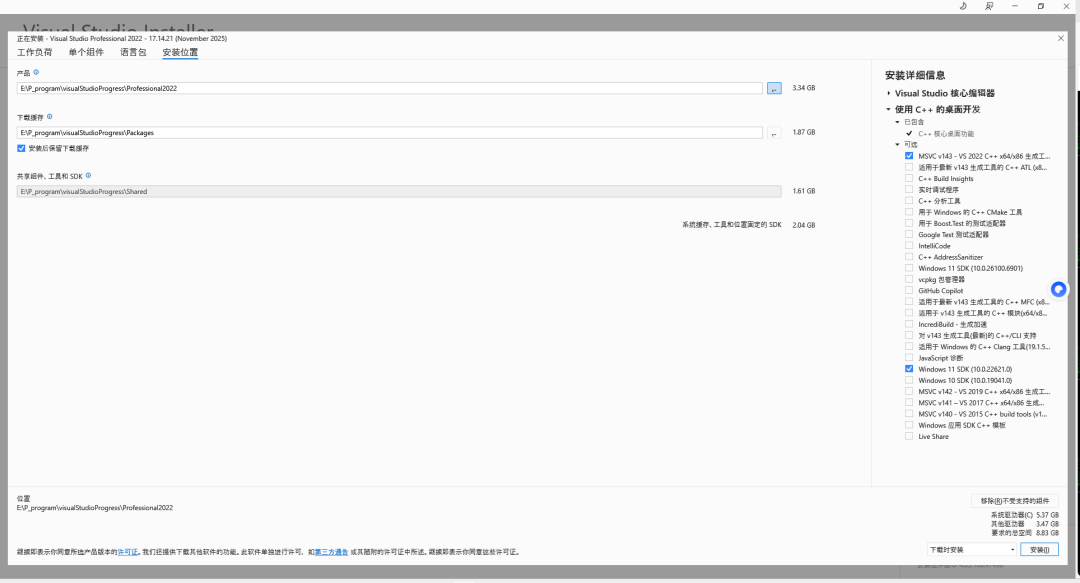Check the C++ 分析工具 component
Viewport: 1080px width, 583px height.
click(x=909, y=201)
